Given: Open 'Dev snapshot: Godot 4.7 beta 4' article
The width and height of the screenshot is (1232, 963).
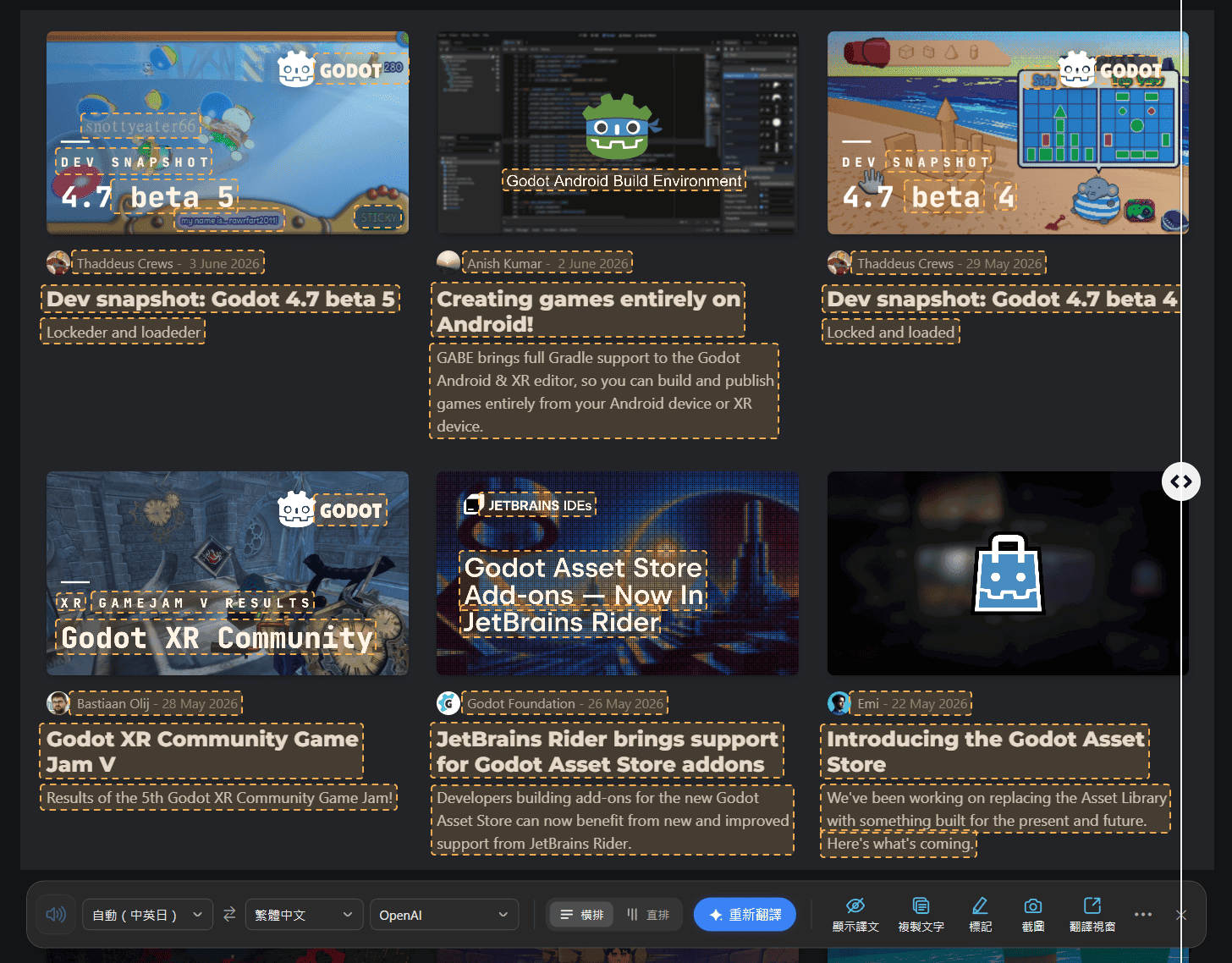Looking at the screenshot, I should tap(1002, 299).
